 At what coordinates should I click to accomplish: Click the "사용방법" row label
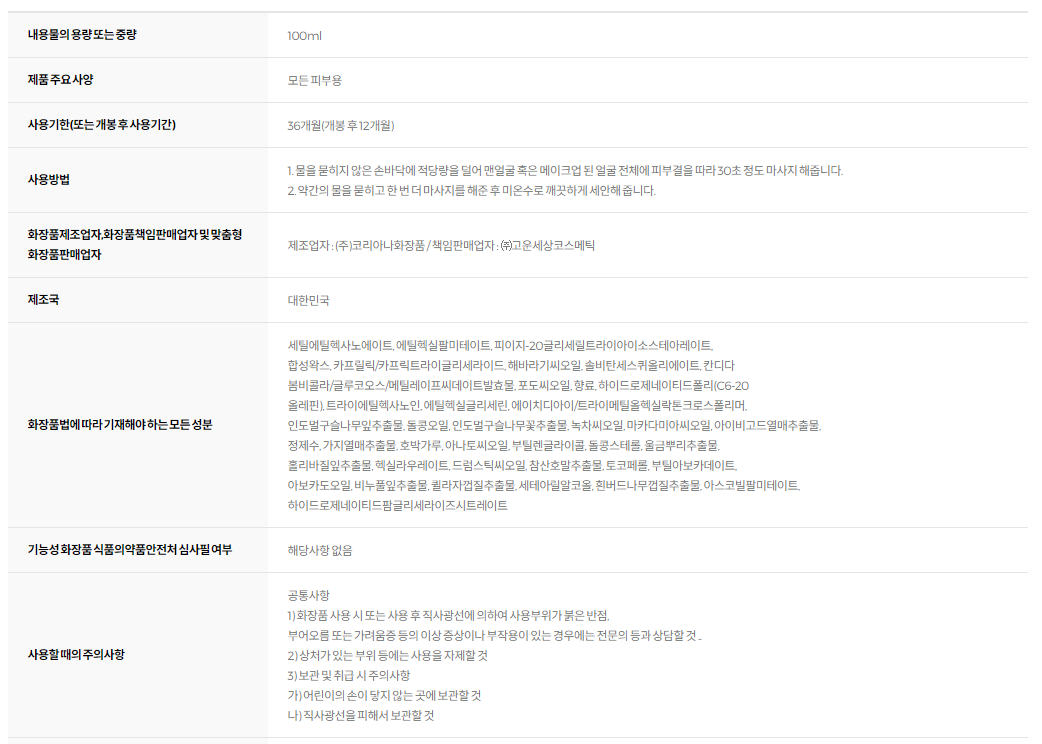pyautogui.click(x=49, y=180)
